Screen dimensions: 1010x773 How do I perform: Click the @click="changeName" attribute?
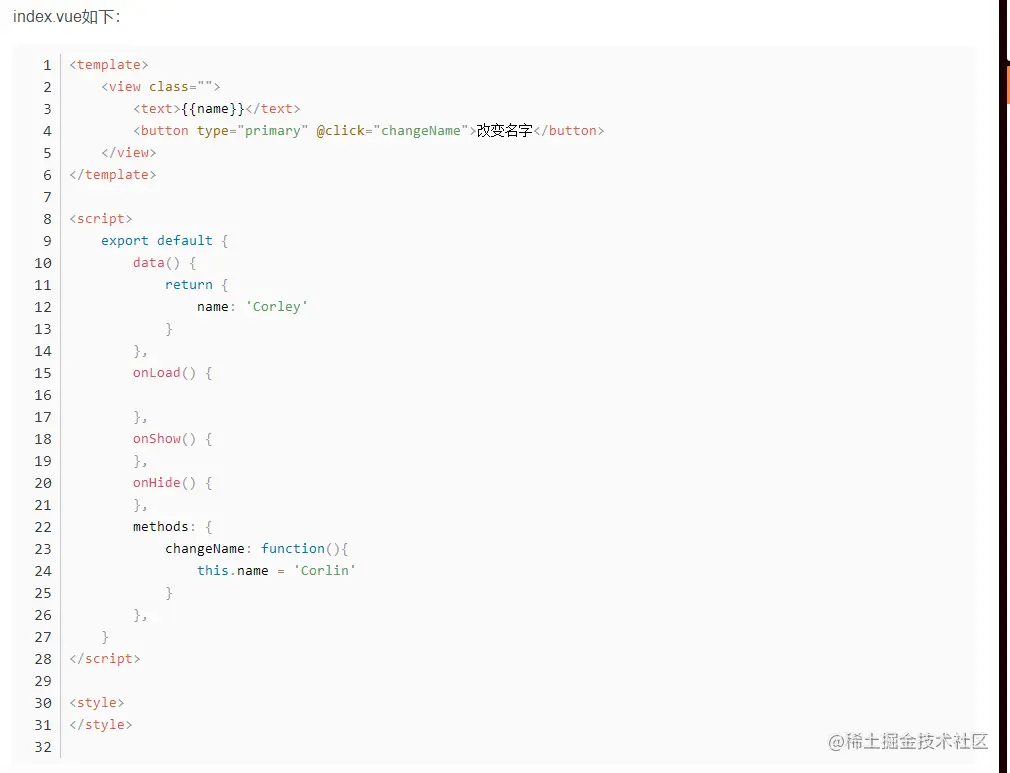[392, 131]
